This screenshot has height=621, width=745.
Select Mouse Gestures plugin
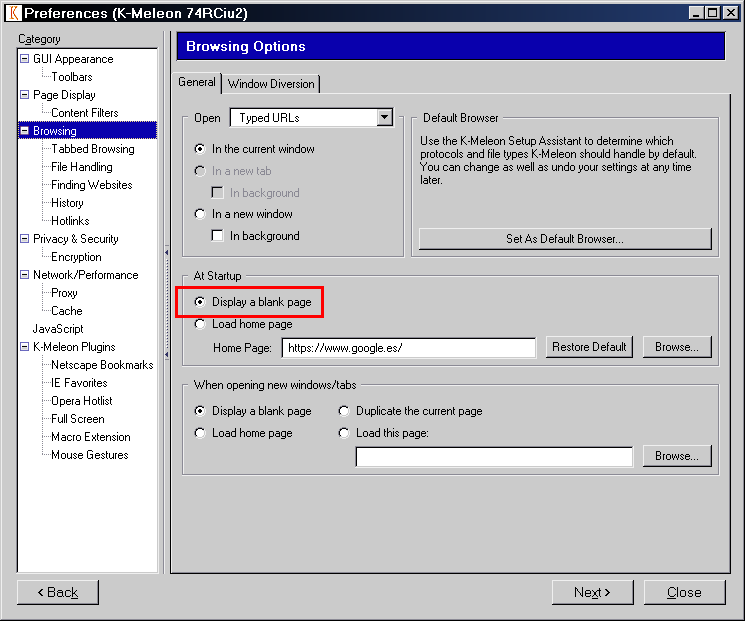[90, 455]
